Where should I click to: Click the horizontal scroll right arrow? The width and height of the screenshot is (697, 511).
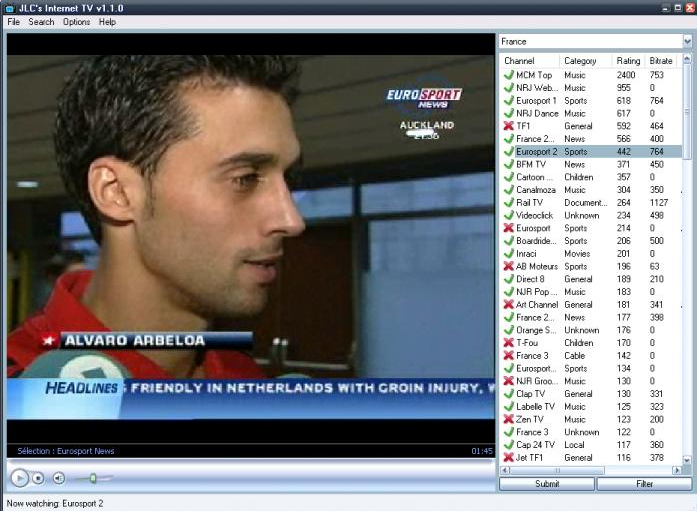[677, 470]
